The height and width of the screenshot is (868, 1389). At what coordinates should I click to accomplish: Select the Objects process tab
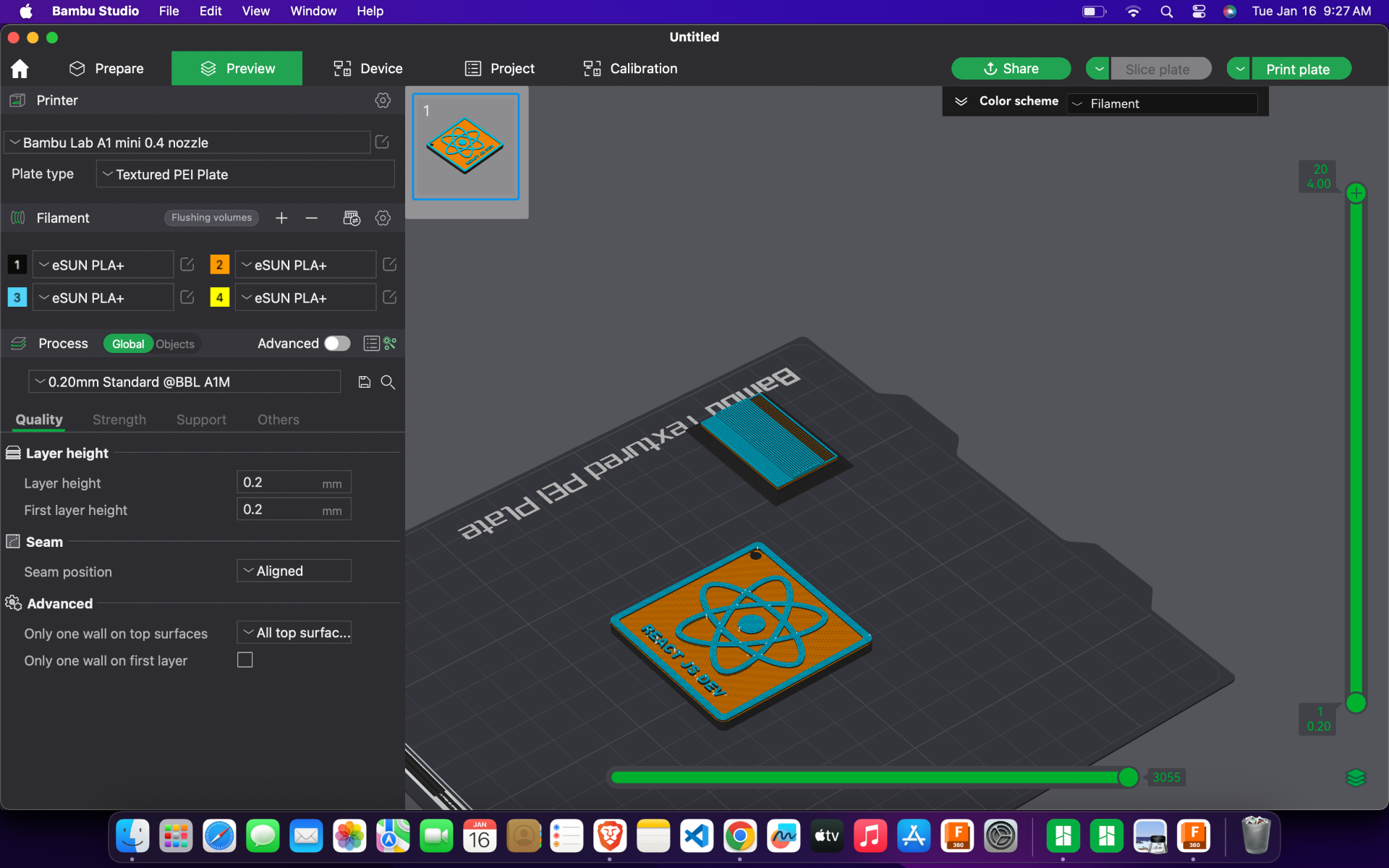point(175,344)
